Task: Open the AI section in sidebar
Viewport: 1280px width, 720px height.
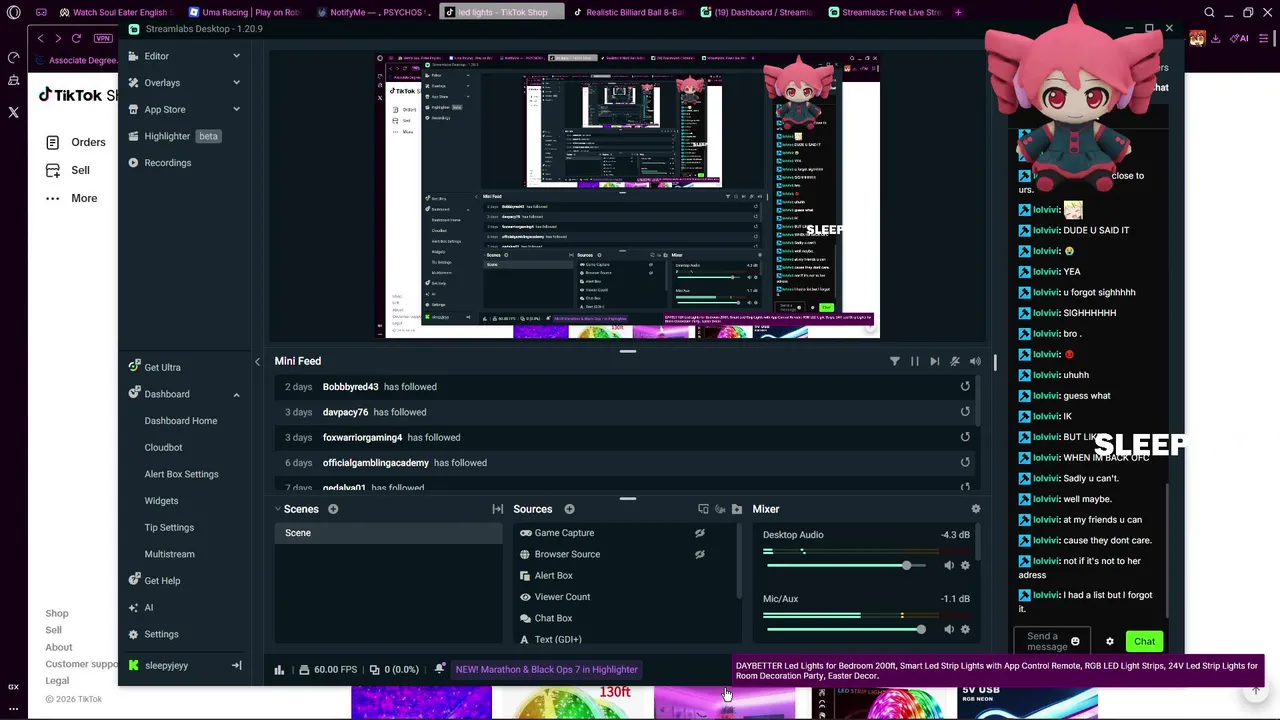Action: pyautogui.click(x=140, y=607)
